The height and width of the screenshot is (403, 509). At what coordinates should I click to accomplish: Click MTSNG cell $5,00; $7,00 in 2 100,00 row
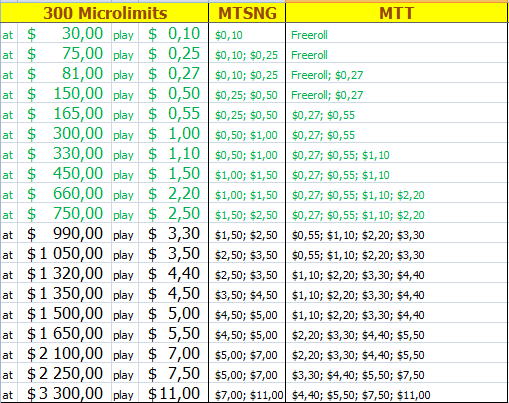(247, 353)
